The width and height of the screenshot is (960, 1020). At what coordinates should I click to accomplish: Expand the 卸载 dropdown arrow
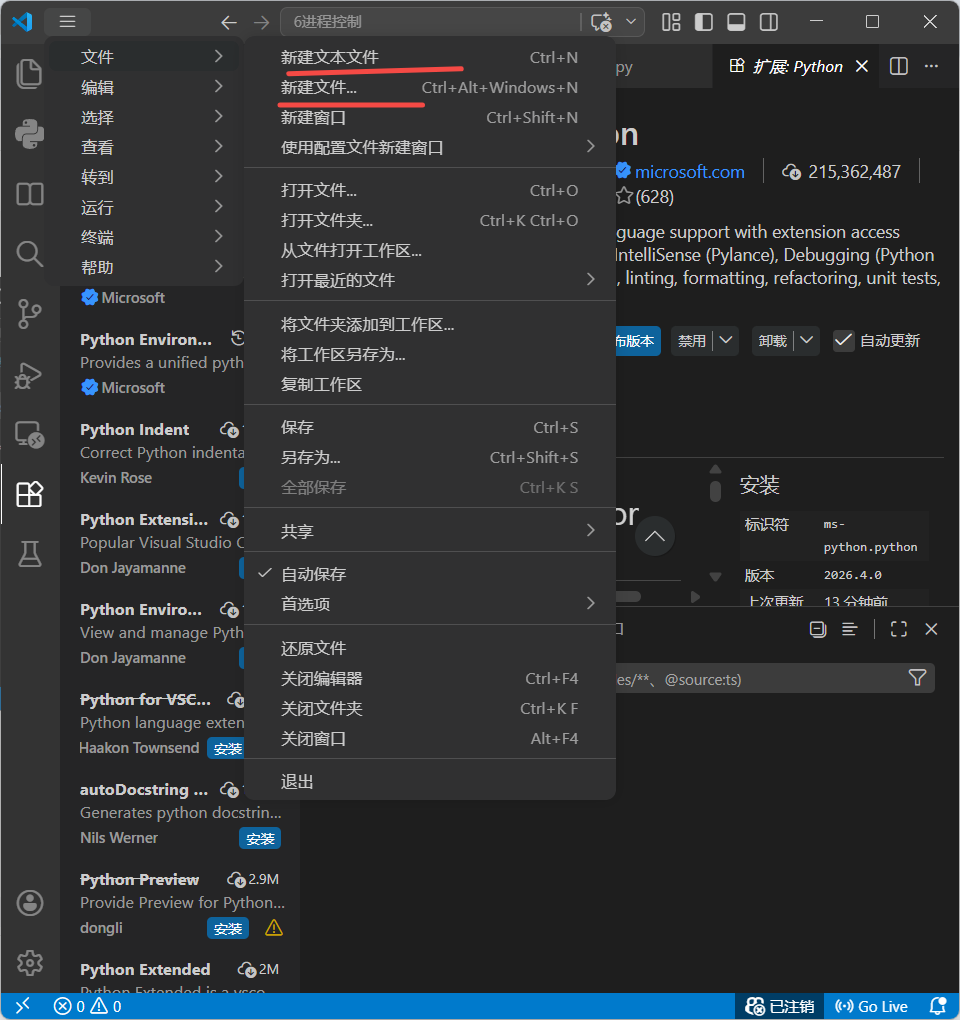tap(807, 340)
